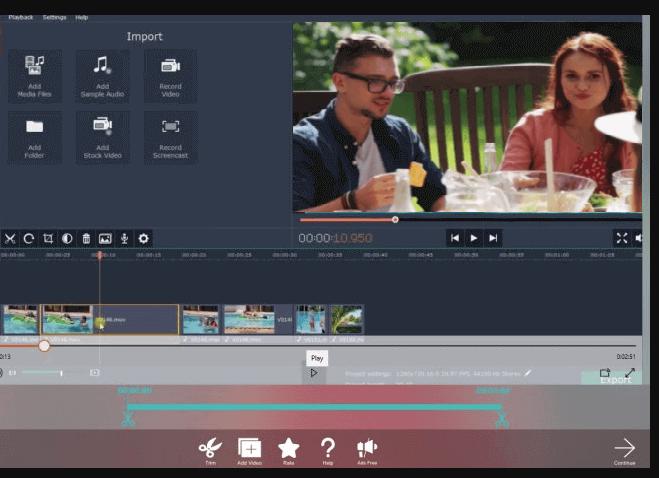Click the Export button
This screenshot has width=659, height=478.
(x=614, y=379)
